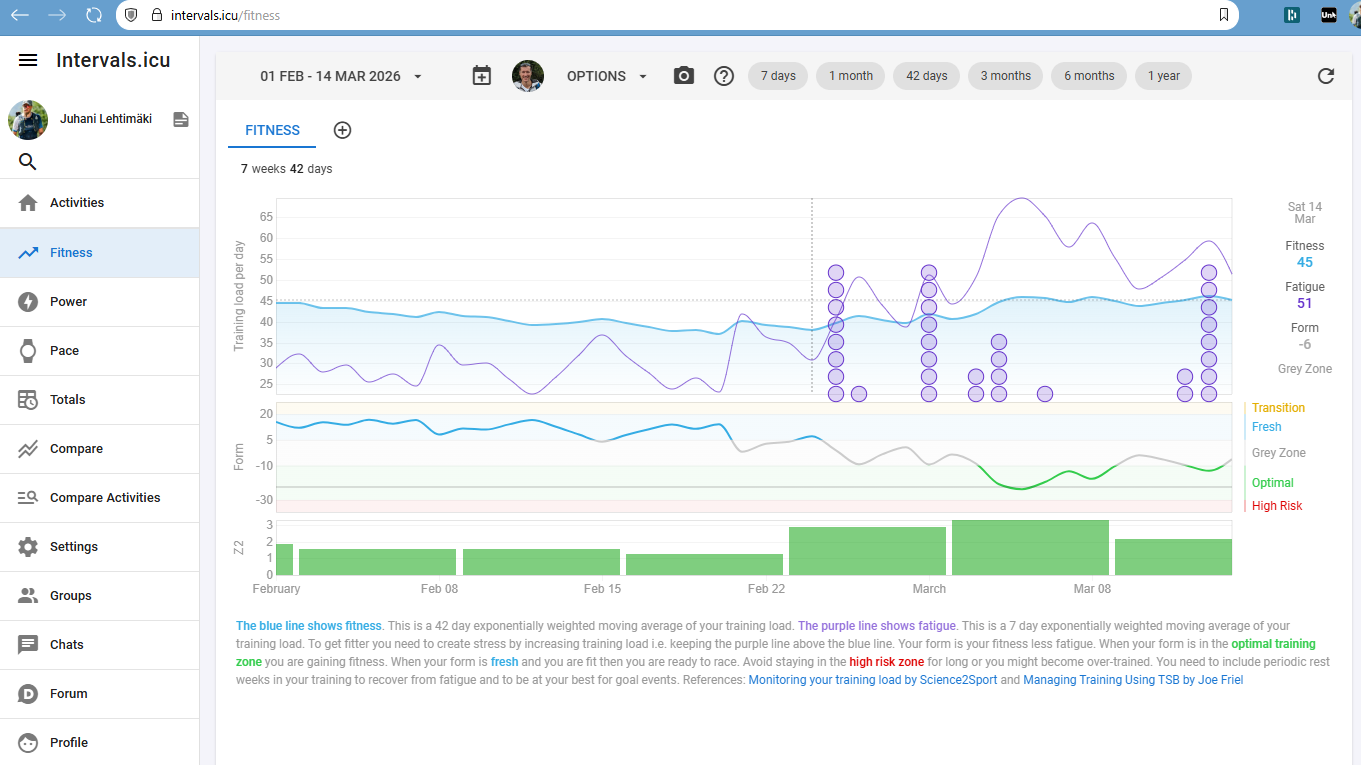Open the notes icon beside Juhani Lehtimäki

[181, 120]
